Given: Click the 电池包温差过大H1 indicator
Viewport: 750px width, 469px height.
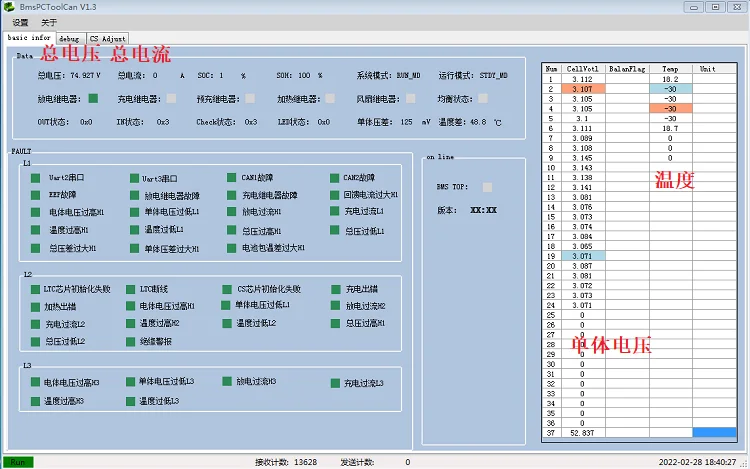Looking at the screenshot, I should click(231, 247).
